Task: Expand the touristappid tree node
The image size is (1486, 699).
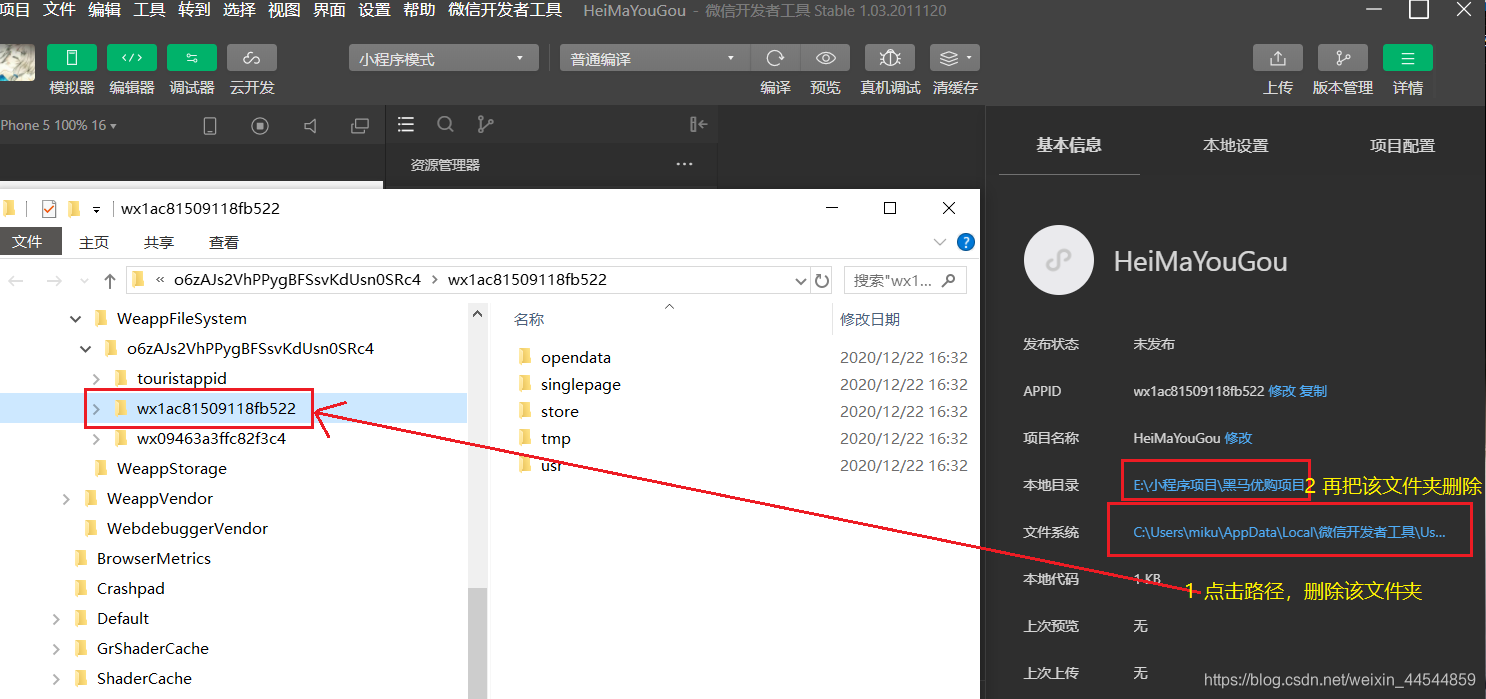Action: click(x=96, y=379)
